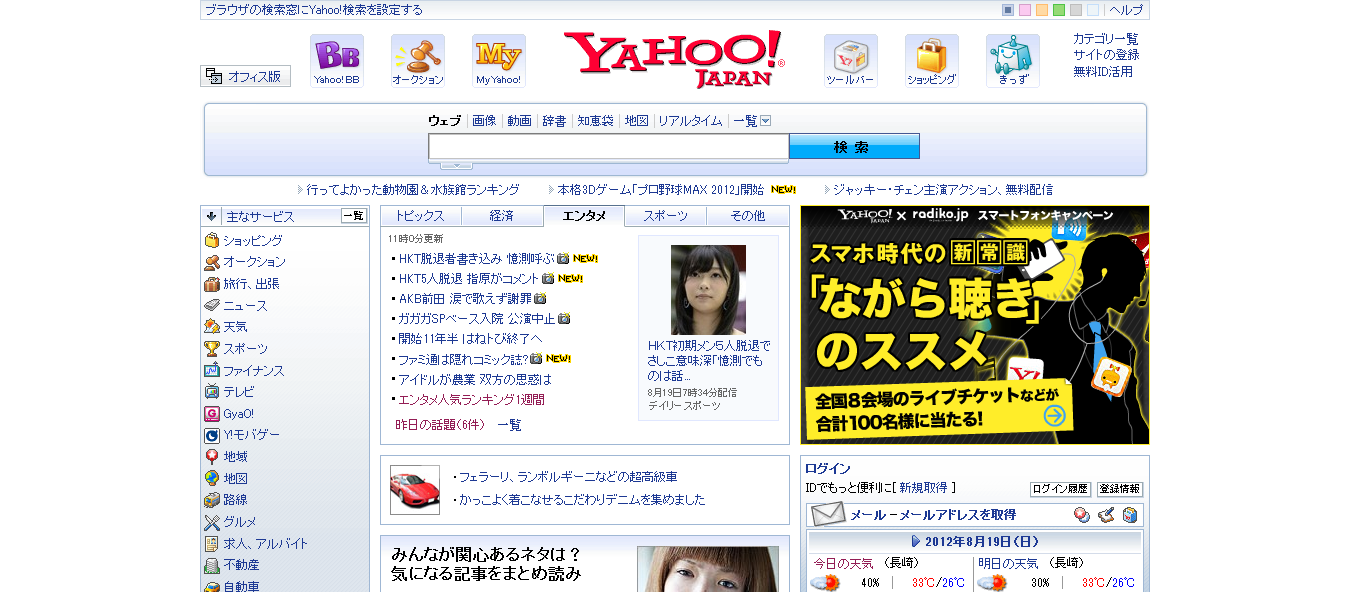Open 行ってよかった動物園&水族館ランキング link
This screenshot has width=1349, height=592.
413,189
